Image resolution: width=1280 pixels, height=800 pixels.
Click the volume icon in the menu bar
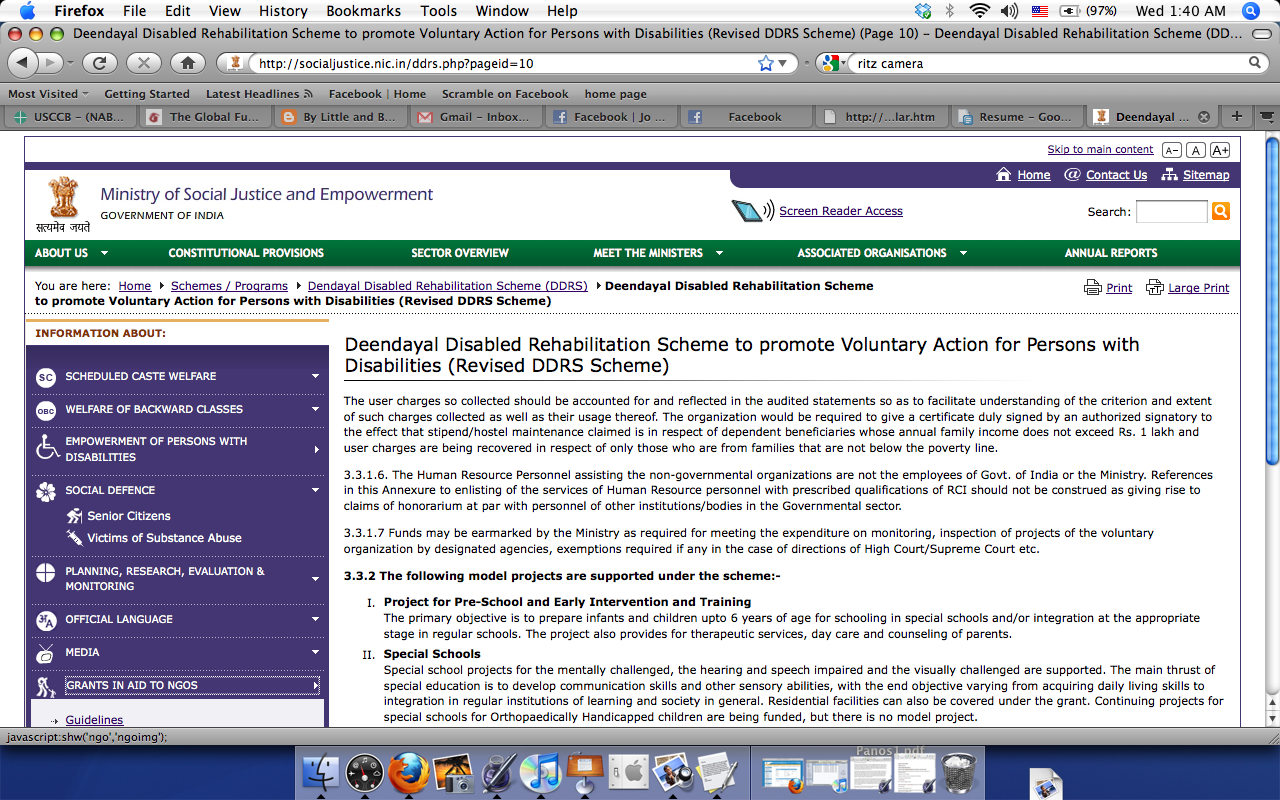(x=1009, y=11)
